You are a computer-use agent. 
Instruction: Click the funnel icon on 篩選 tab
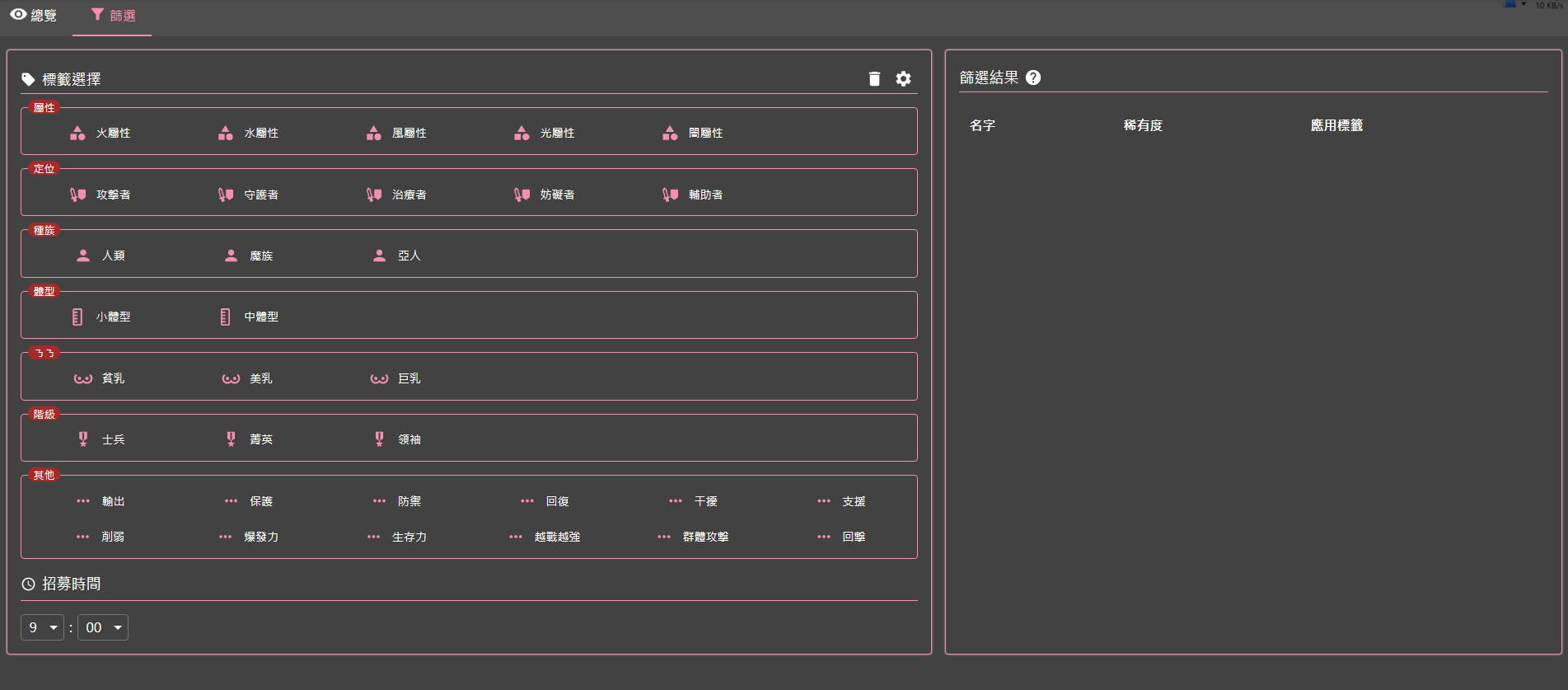click(97, 15)
